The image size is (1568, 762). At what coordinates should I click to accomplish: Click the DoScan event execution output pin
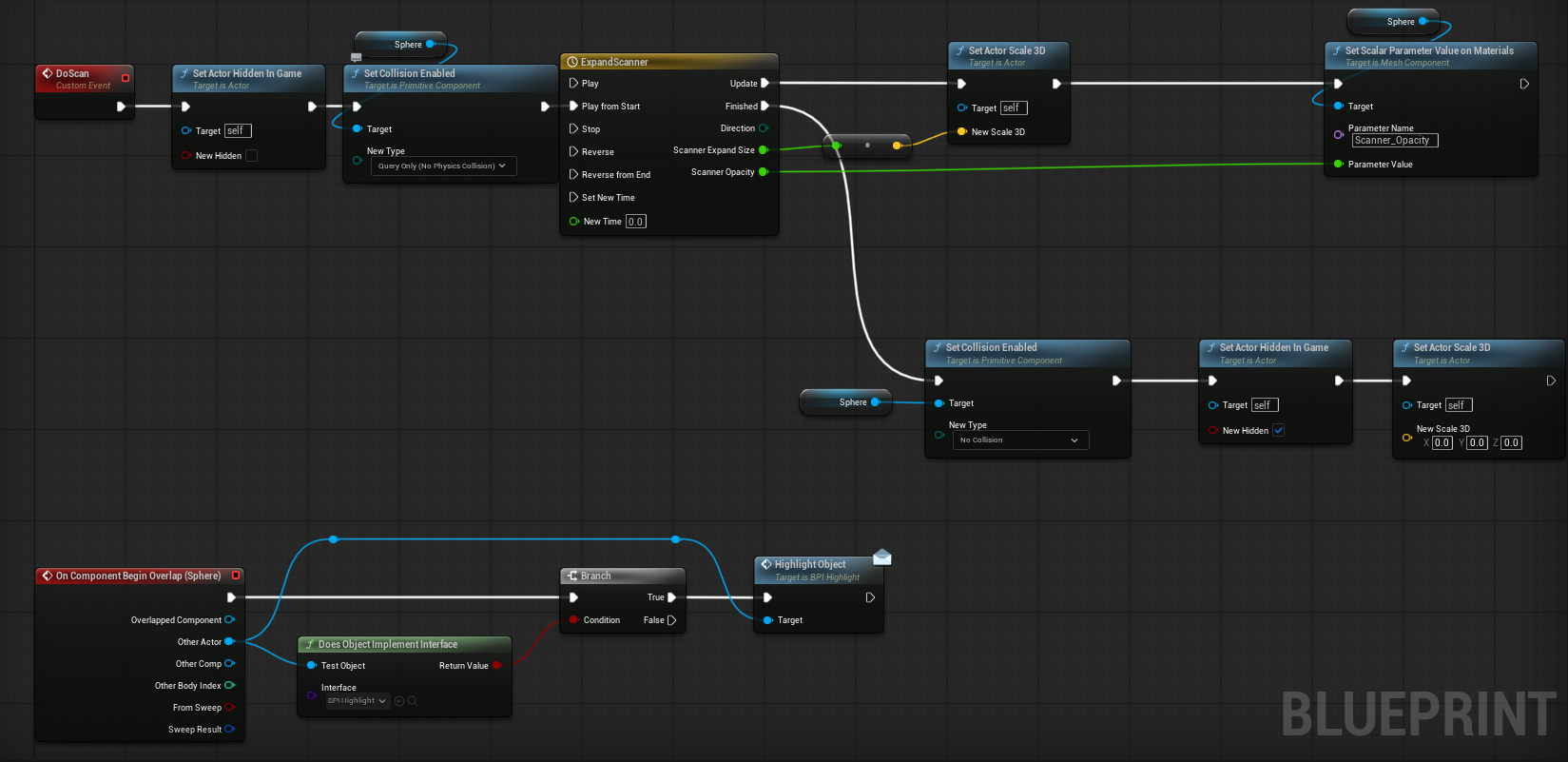121,107
